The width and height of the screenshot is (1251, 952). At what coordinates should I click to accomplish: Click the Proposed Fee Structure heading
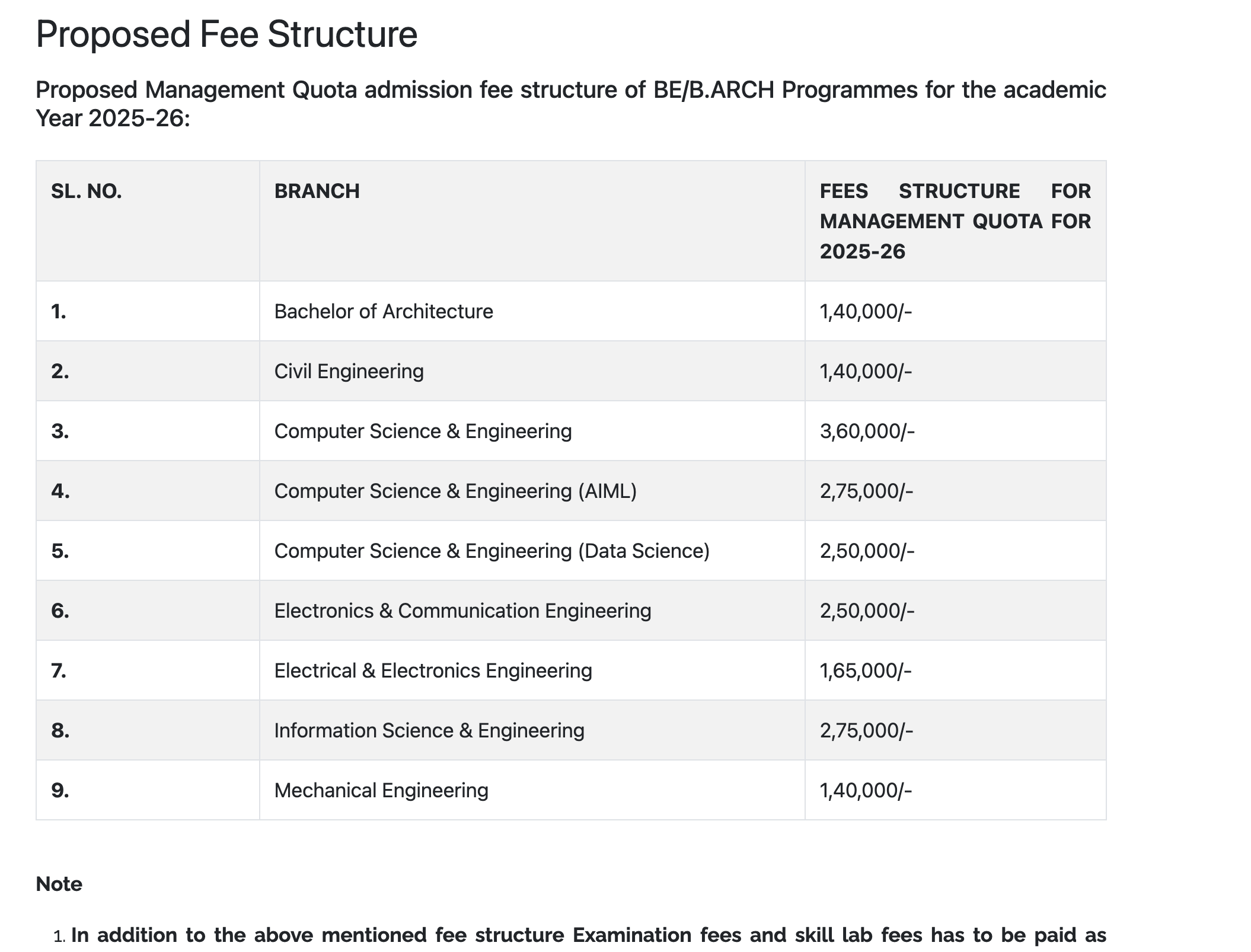(x=226, y=34)
